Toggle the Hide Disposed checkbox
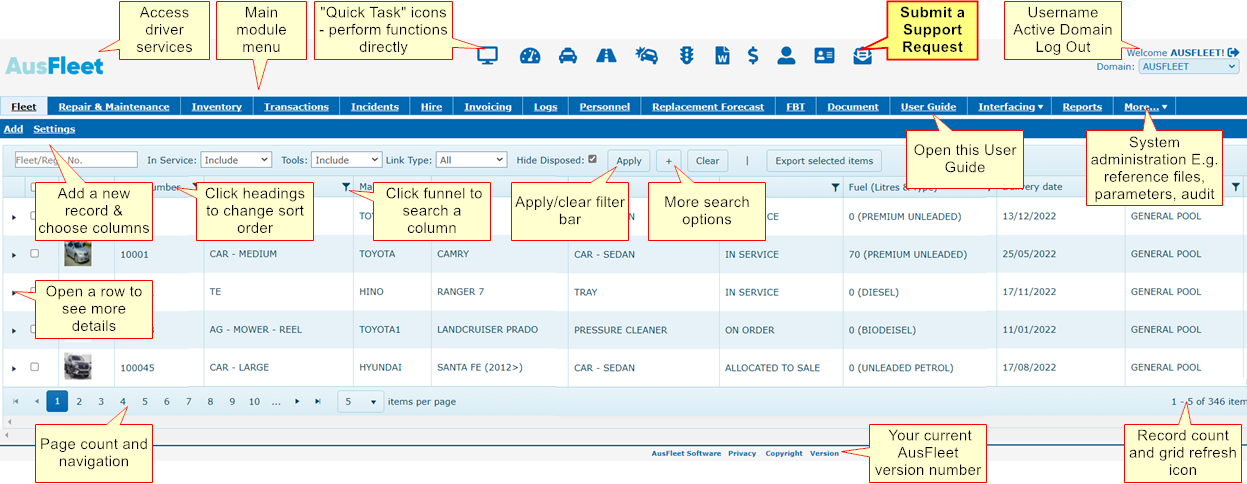Viewport: 1247px width, 484px height. [x=593, y=159]
